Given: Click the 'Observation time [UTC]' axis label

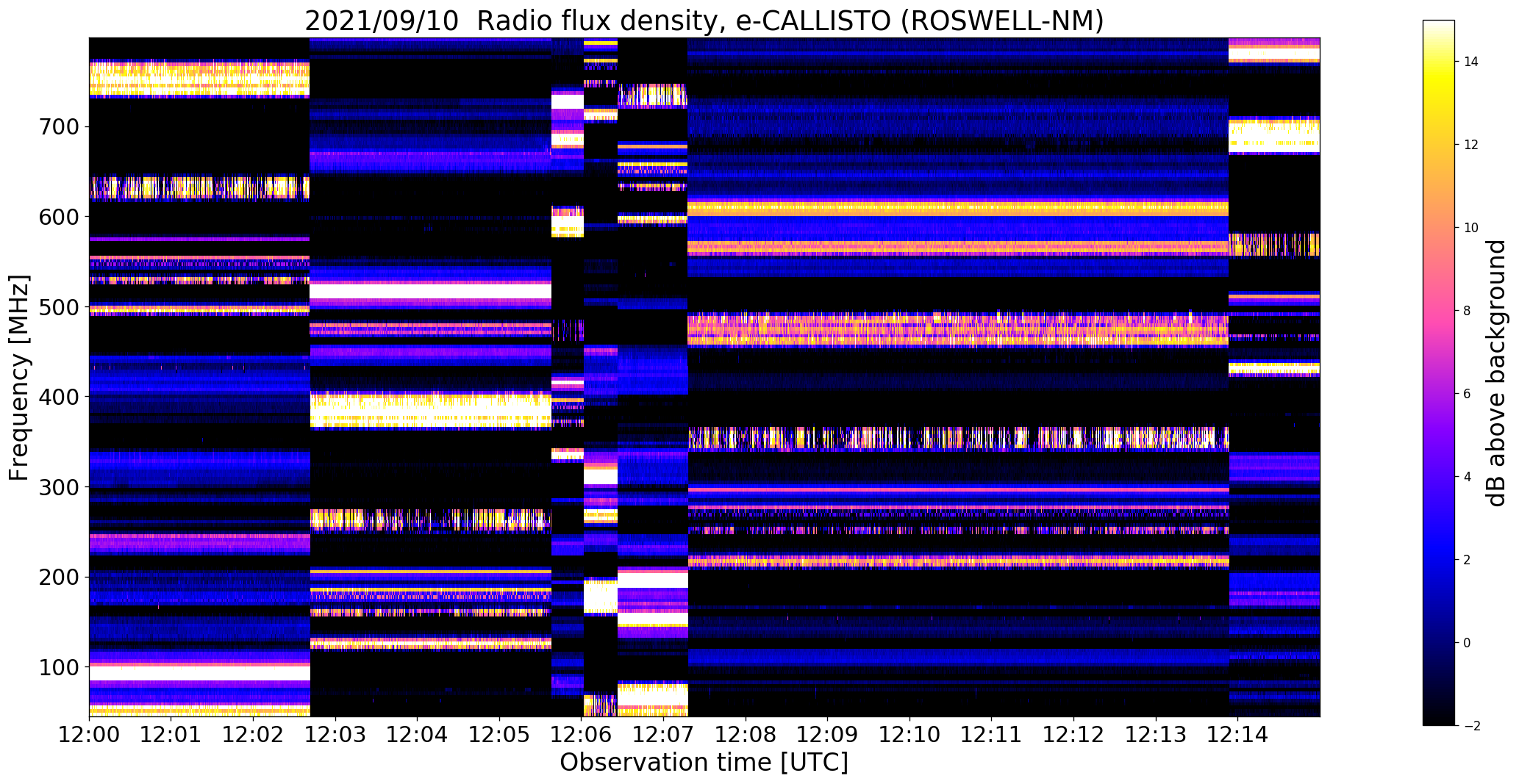Looking at the screenshot, I should pyautogui.click(x=704, y=763).
